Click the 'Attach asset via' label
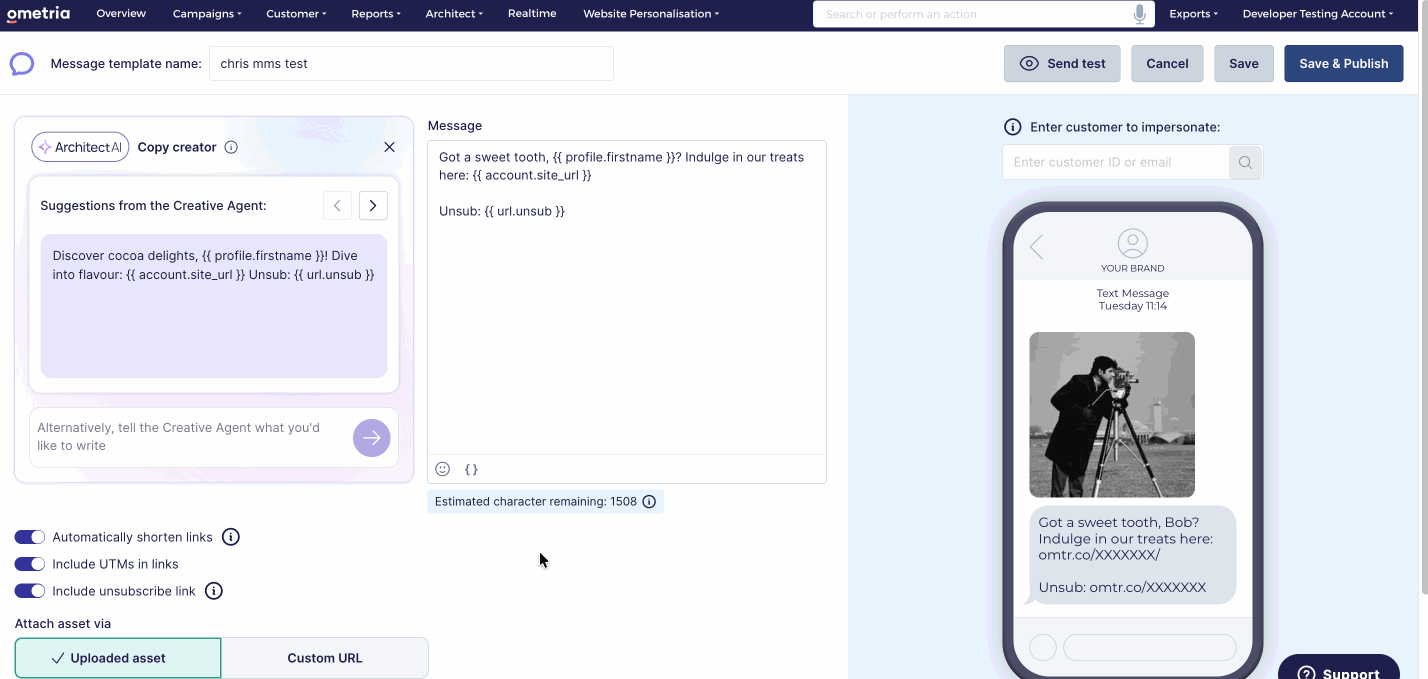Image resolution: width=1428 pixels, height=679 pixels. (63, 623)
